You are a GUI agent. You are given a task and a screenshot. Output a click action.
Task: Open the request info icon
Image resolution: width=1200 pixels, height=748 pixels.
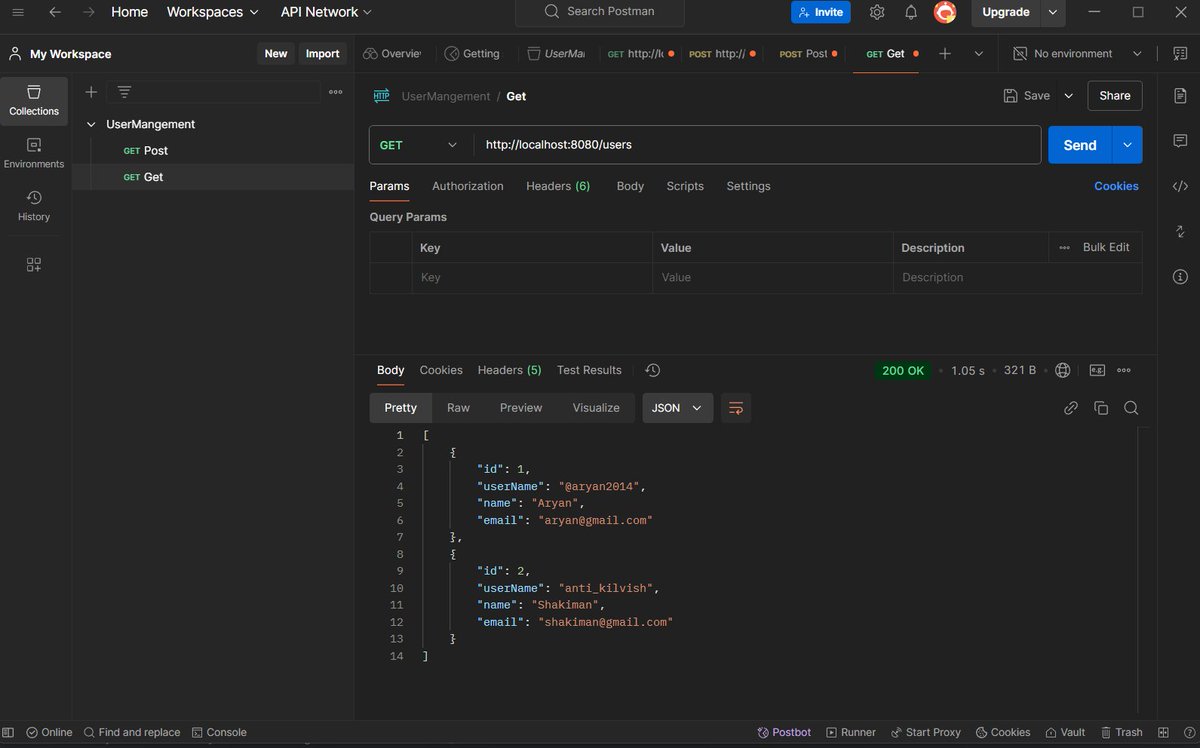[1180, 277]
